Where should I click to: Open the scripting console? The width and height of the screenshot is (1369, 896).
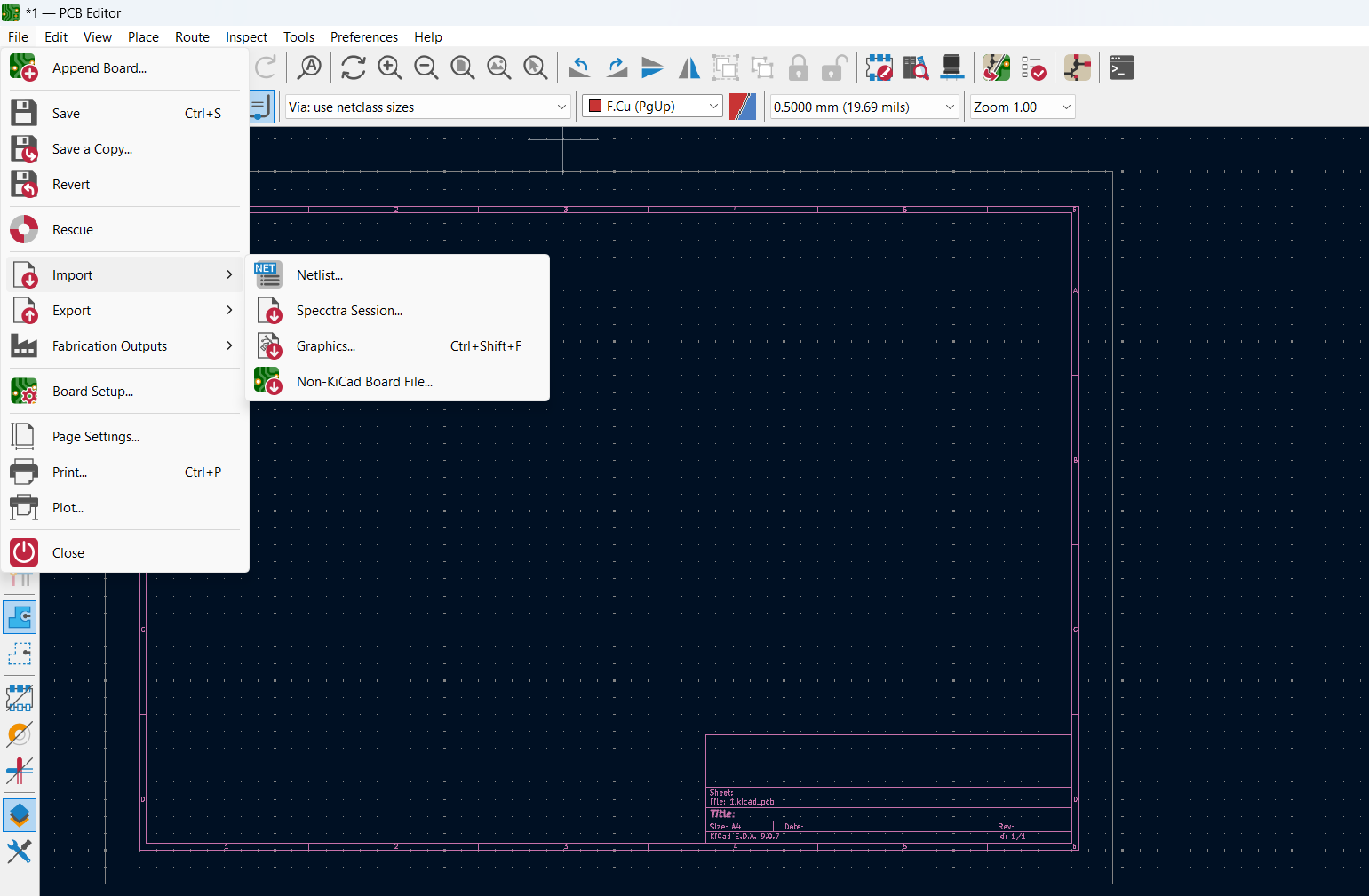click(x=1121, y=67)
